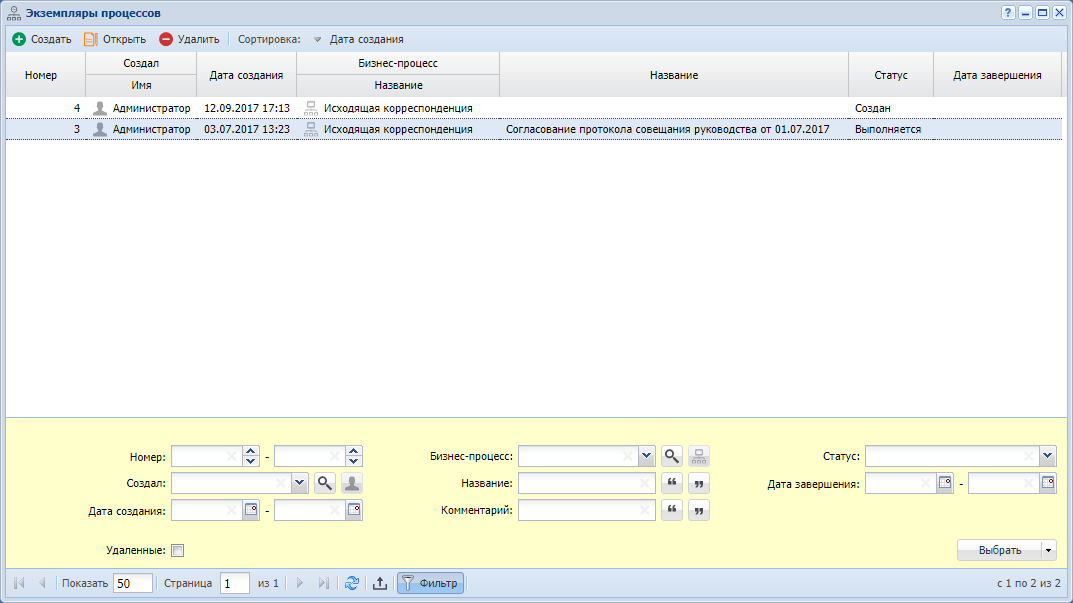This screenshot has height=603, width=1073.
Task: Click the green Создать plus icon
Action: 19,39
